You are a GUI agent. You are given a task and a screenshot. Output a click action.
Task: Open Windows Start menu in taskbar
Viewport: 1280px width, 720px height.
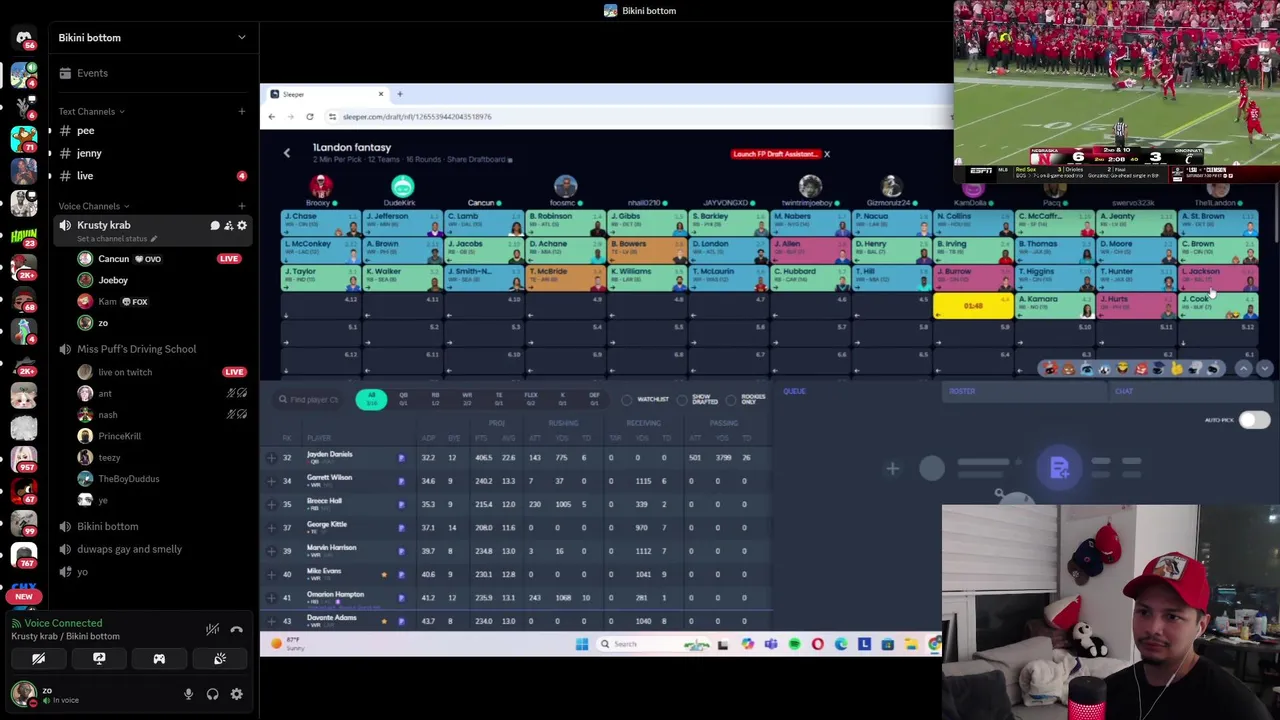(582, 644)
